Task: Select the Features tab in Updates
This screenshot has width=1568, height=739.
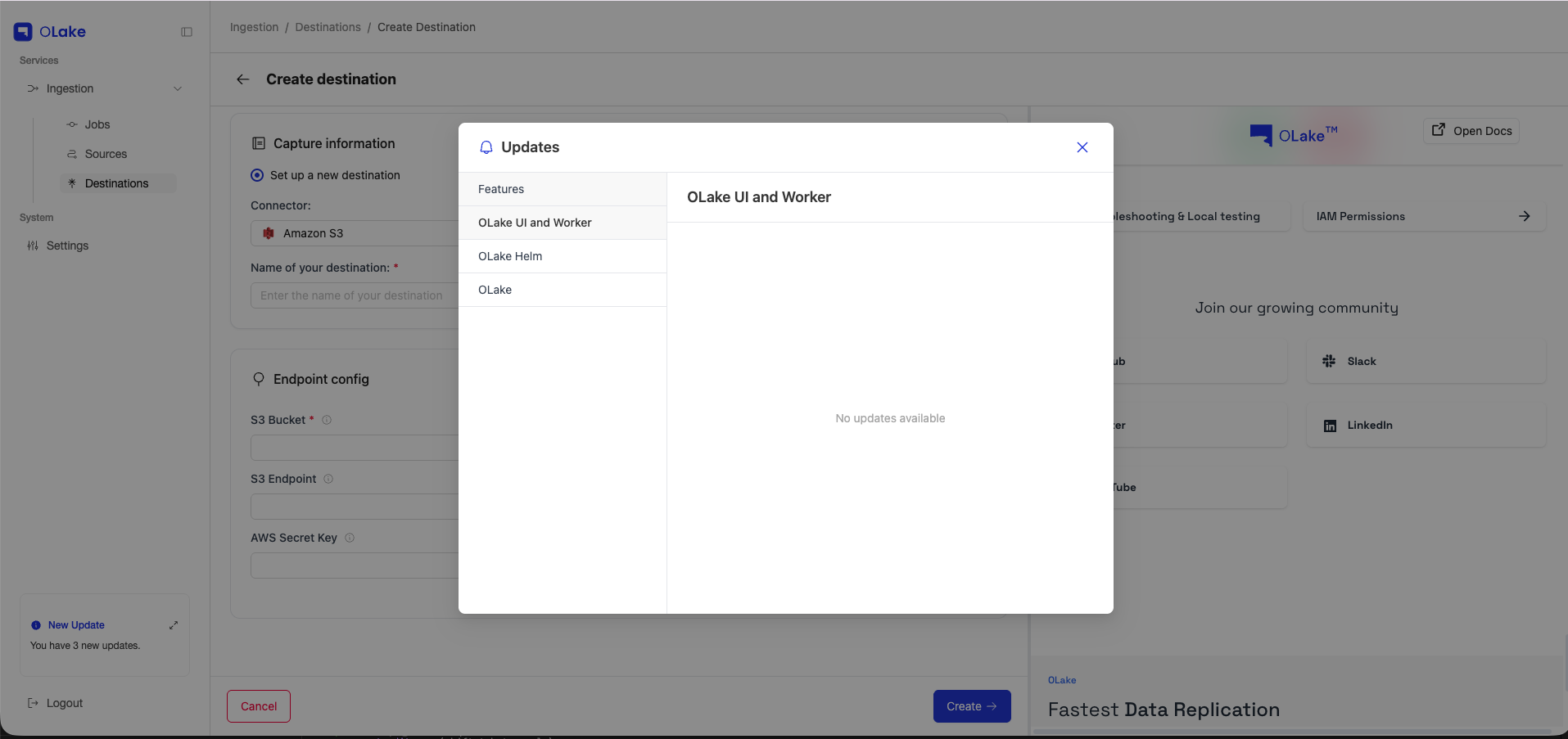Action: click(x=563, y=189)
